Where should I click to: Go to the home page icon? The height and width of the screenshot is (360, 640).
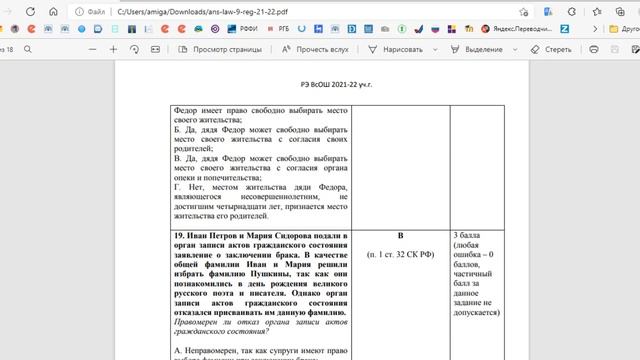coord(53,12)
